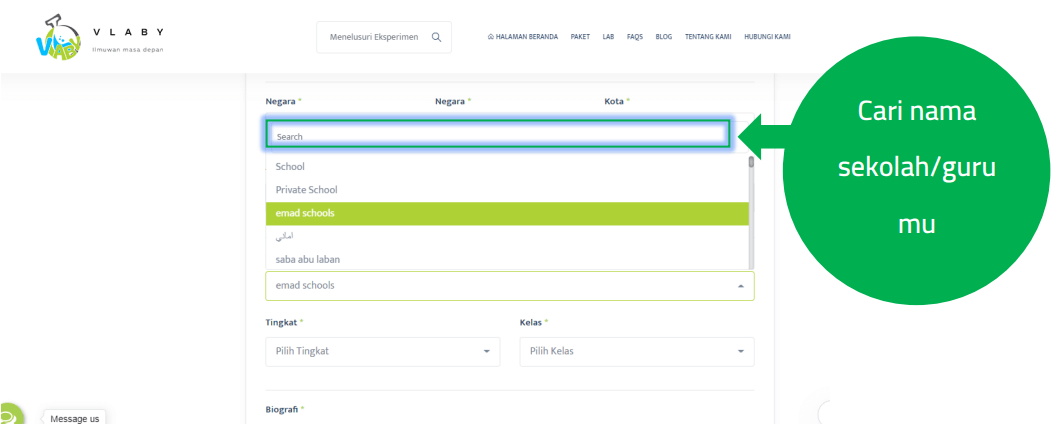
Task: Open the FAQS page
Action: click(635, 37)
